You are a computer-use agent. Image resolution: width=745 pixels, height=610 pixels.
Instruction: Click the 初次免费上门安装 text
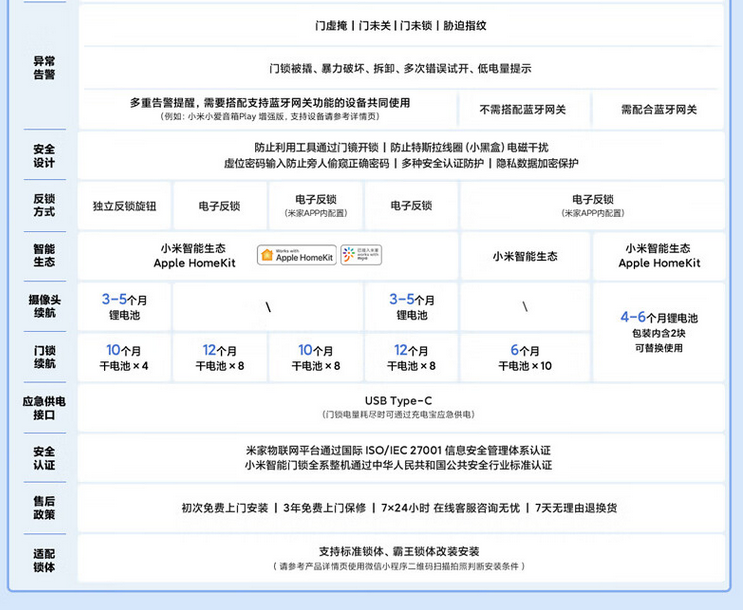pos(225,508)
